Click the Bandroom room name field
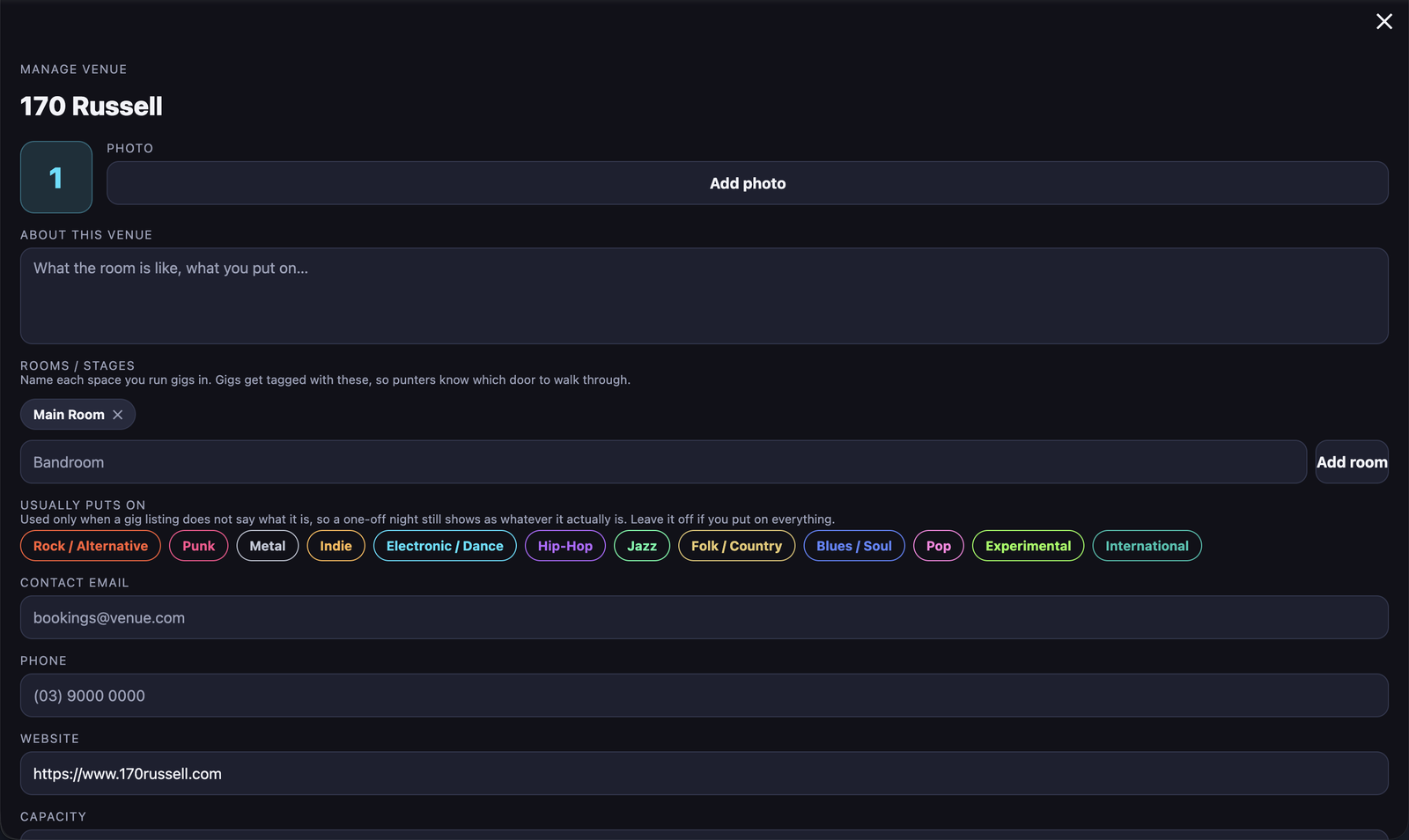1409x840 pixels. 663,462
